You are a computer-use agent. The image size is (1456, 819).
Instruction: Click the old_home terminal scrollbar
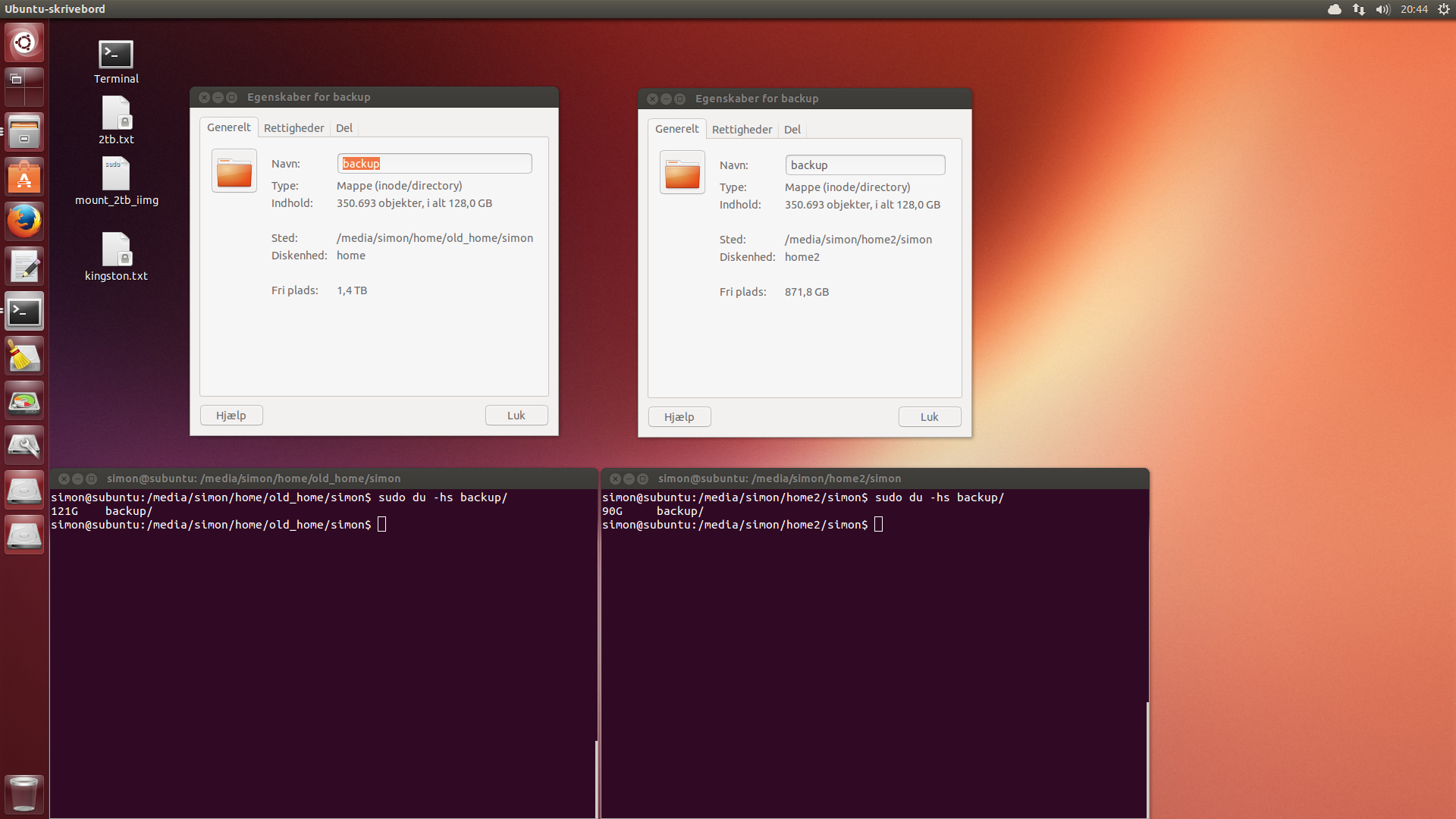point(596,779)
